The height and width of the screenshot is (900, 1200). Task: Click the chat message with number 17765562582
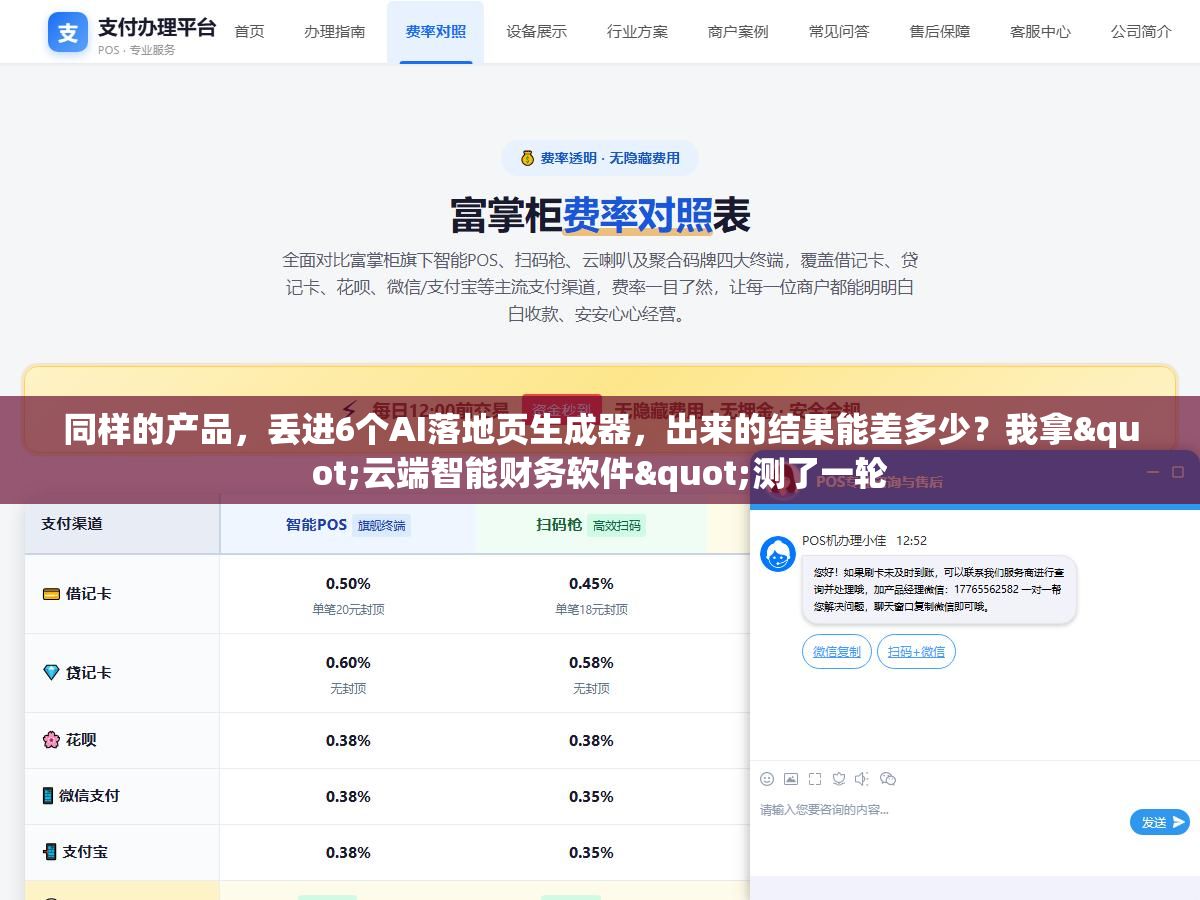[x=939, y=590]
